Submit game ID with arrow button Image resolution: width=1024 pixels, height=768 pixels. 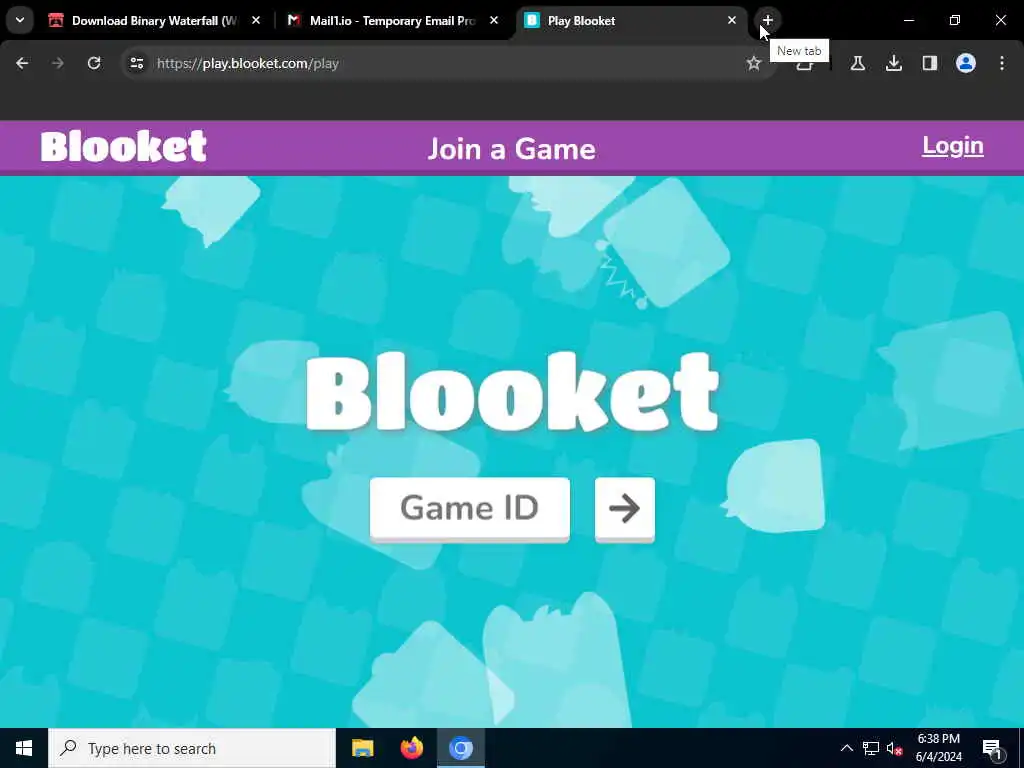(x=624, y=508)
